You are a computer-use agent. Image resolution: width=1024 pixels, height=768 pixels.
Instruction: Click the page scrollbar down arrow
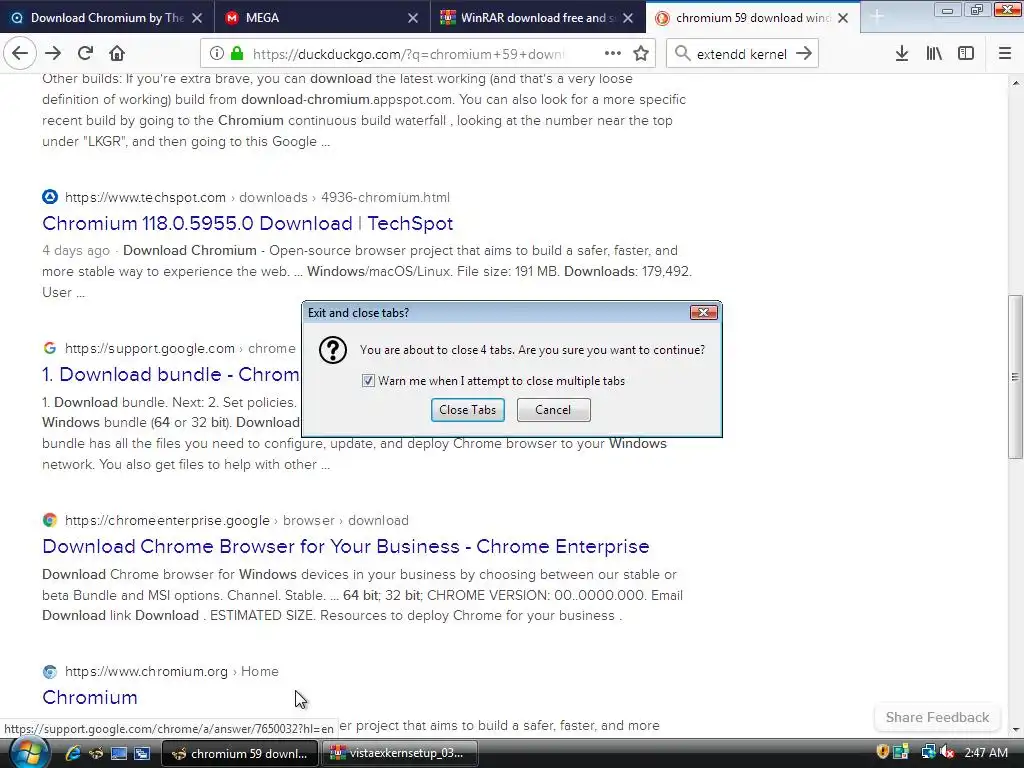[x=1016, y=729]
